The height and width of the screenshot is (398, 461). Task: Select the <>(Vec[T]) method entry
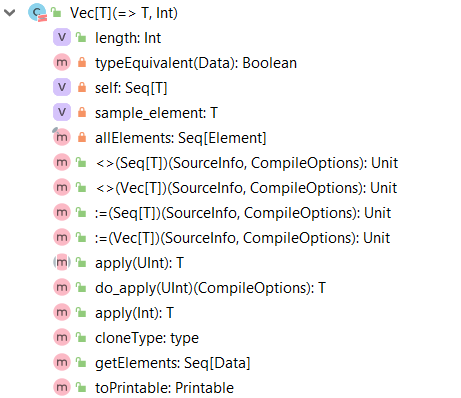point(246,188)
